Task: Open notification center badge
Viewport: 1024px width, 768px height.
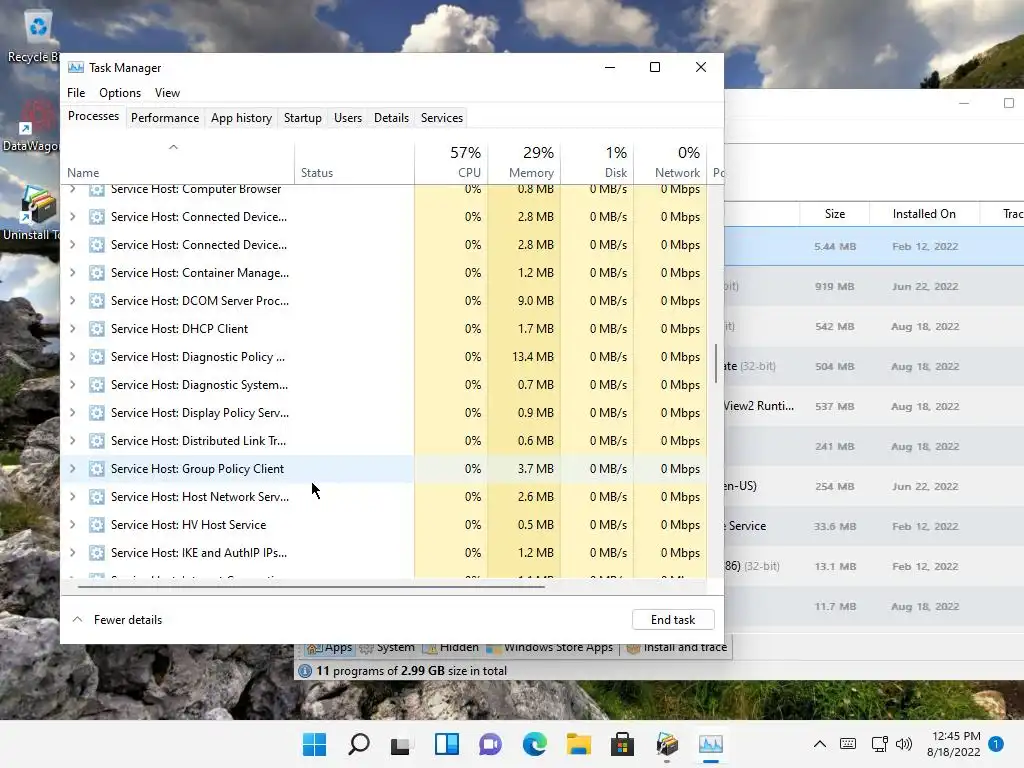Action: pos(995,744)
